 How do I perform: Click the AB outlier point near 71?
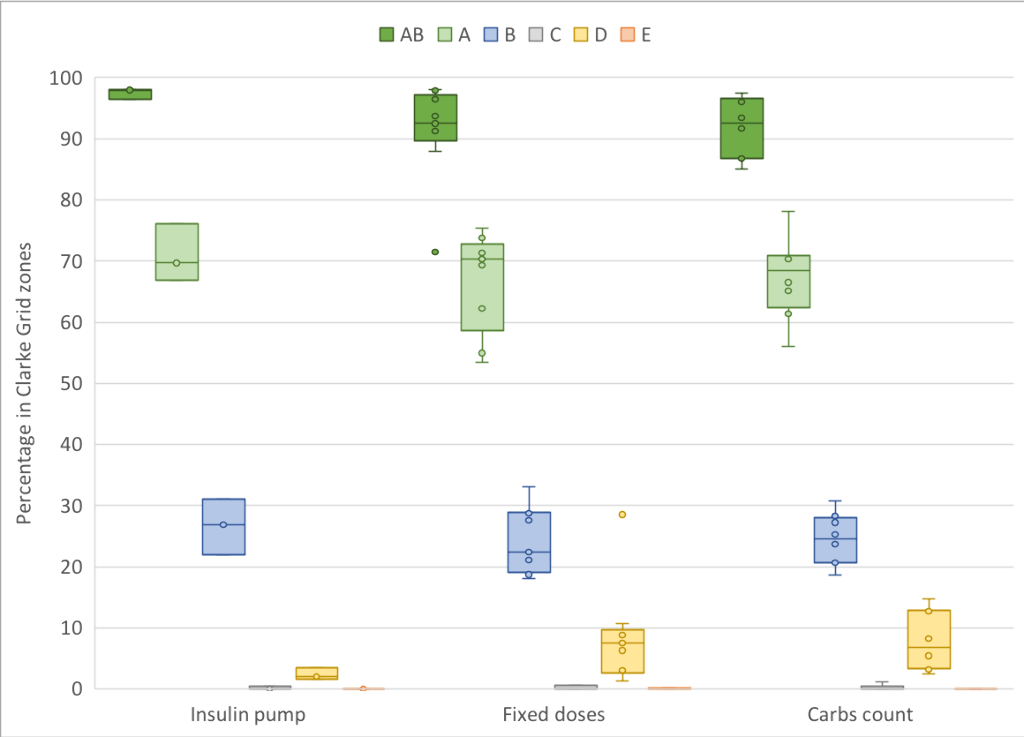tap(435, 252)
